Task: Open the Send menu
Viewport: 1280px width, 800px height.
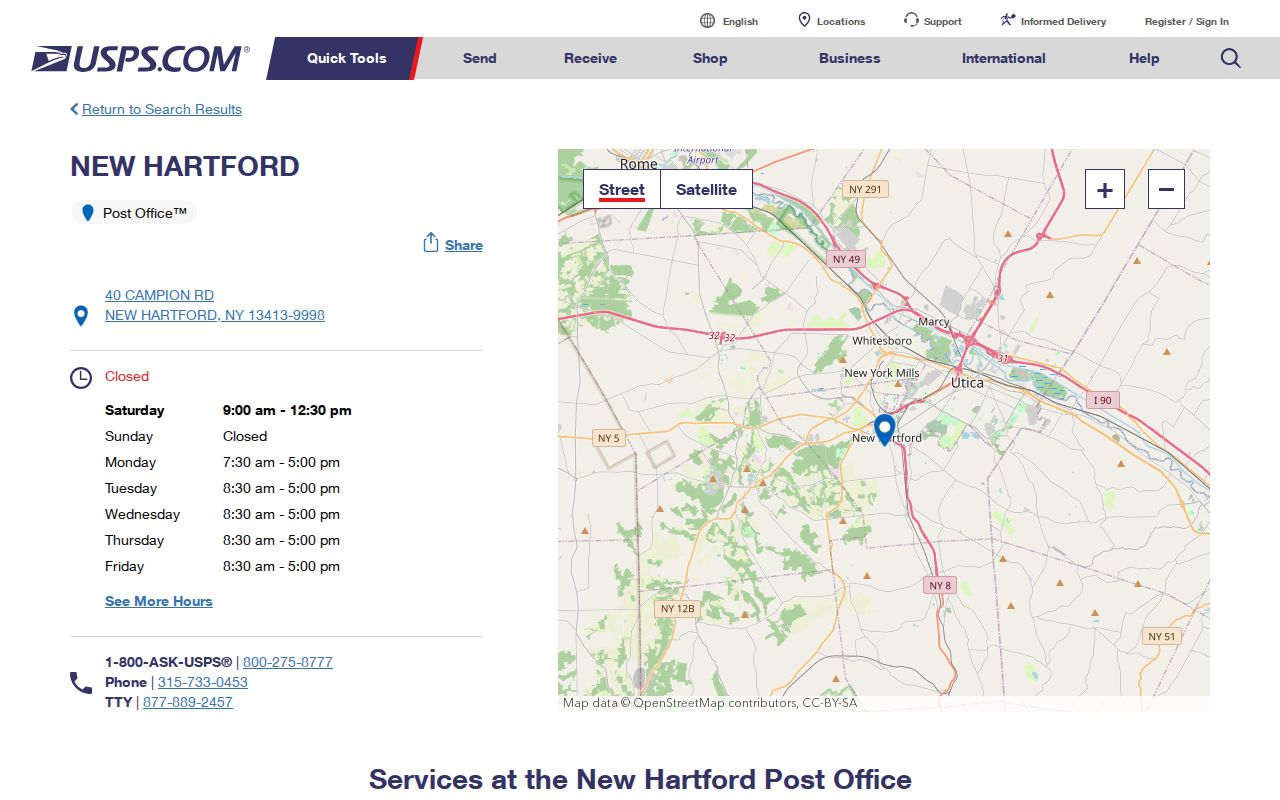Action: 480,58
